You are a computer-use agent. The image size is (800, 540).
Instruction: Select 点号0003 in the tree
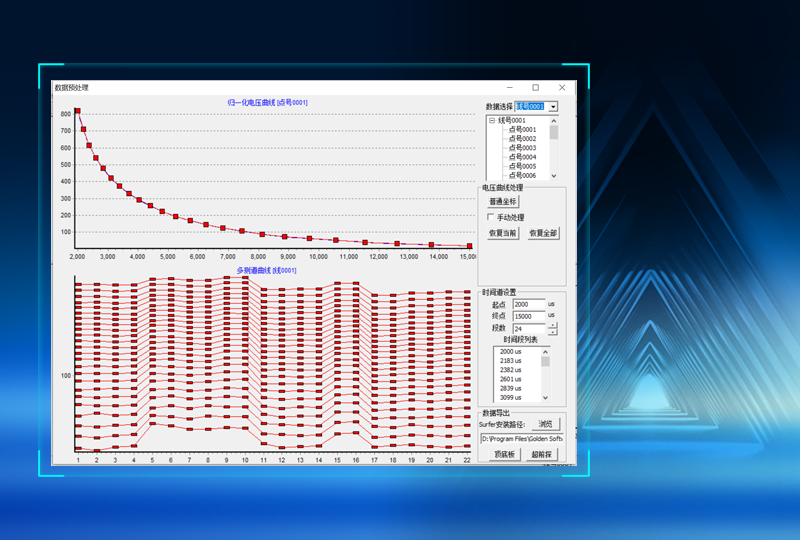(522, 148)
